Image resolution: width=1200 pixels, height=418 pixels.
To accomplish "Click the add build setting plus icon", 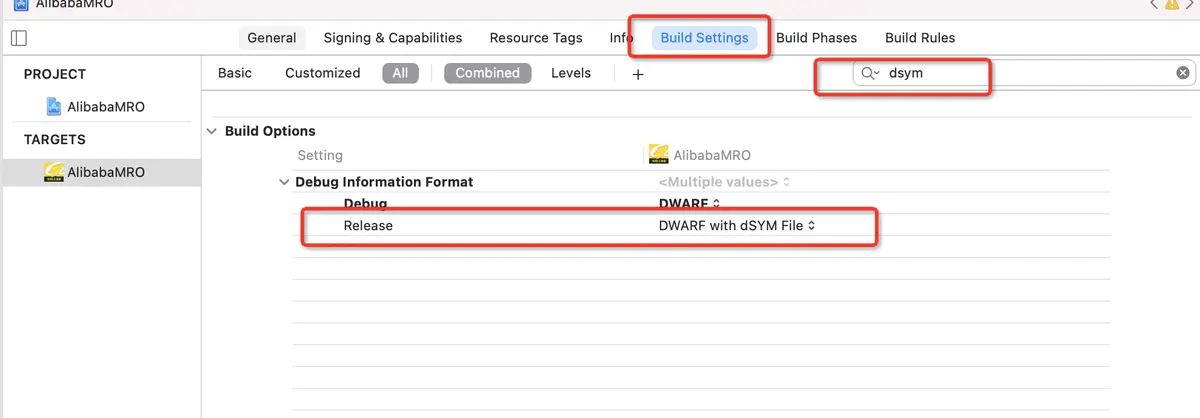I will [638, 74].
